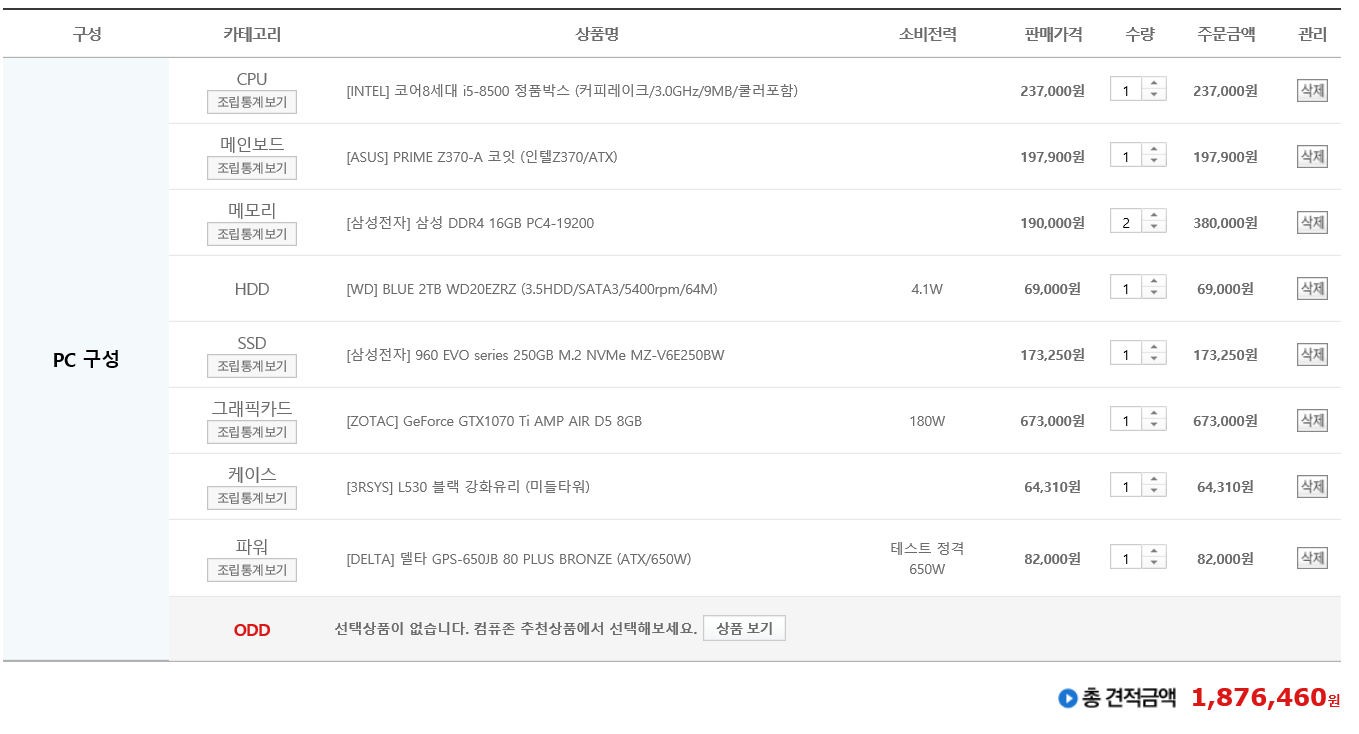
Task: Increase power supply quantity with up arrow
Action: [1154, 551]
